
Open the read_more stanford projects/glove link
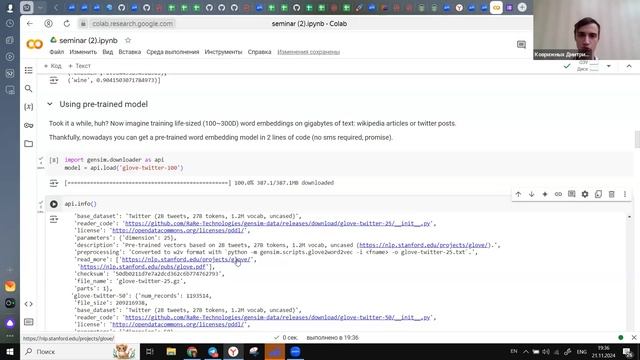[186, 259]
